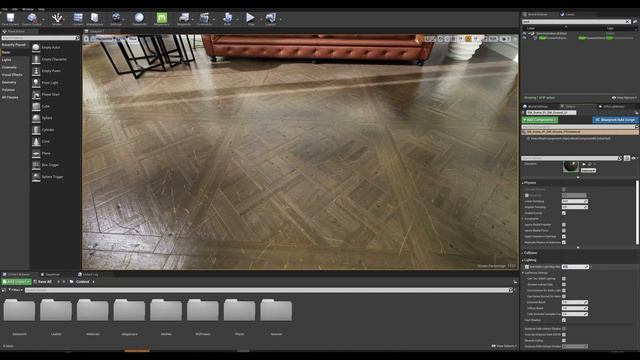Screen dimensions: 640x360
Task: Click the Cinematics toolbar icon
Action: pos(204,19)
